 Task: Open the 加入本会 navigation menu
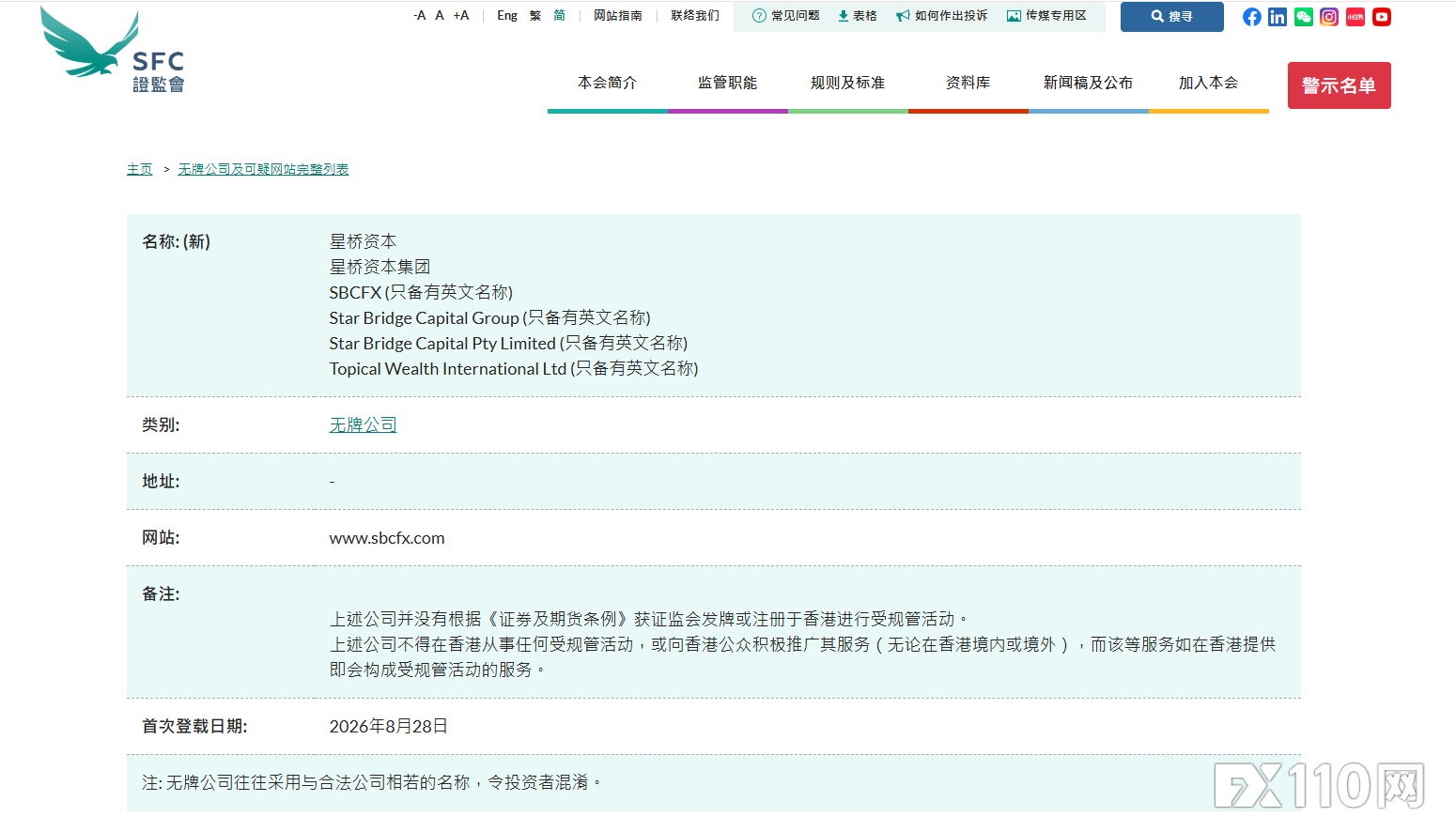click(x=1209, y=84)
